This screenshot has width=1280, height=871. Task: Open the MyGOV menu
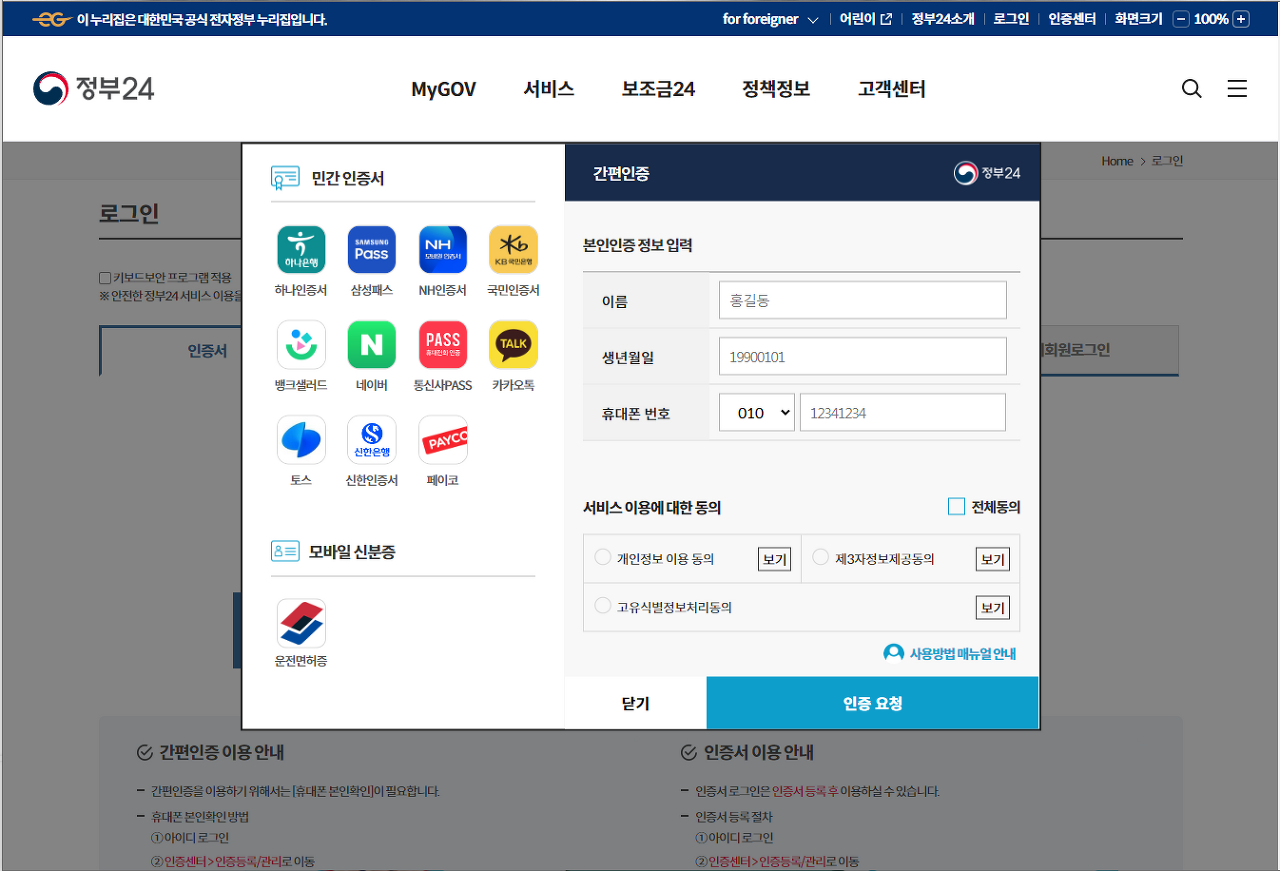[444, 89]
